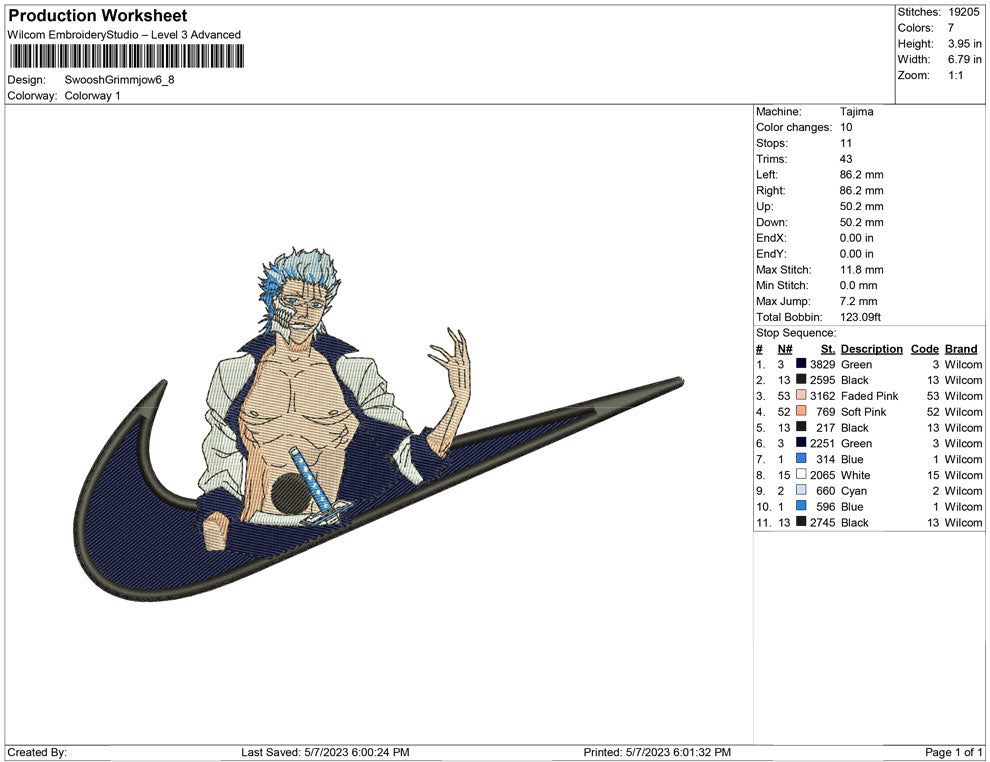
Task: Click the blue swatch in stop 7
Action: tap(801, 458)
